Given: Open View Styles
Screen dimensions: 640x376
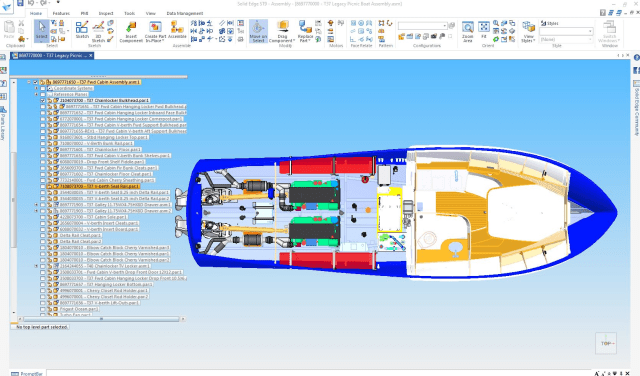Looking at the screenshot, I should [x=528, y=32].
